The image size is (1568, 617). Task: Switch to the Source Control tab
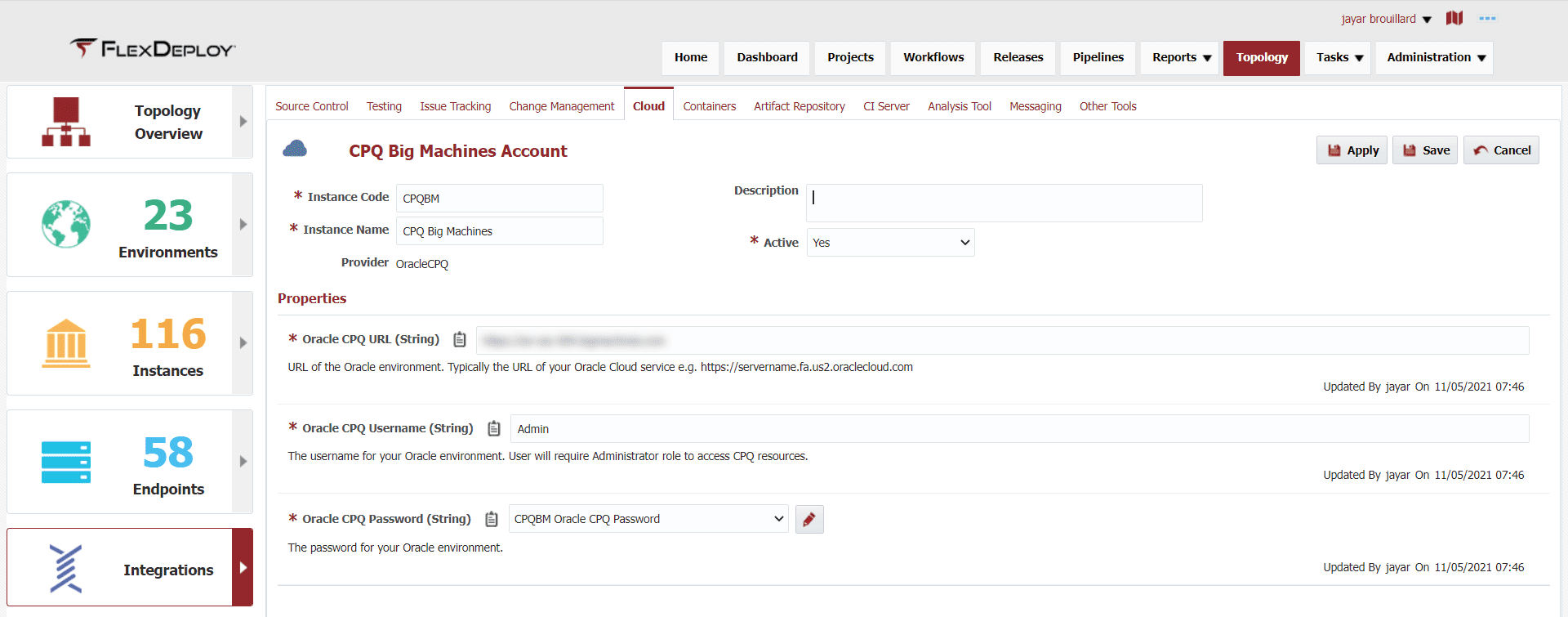click(x=312, y=106)
